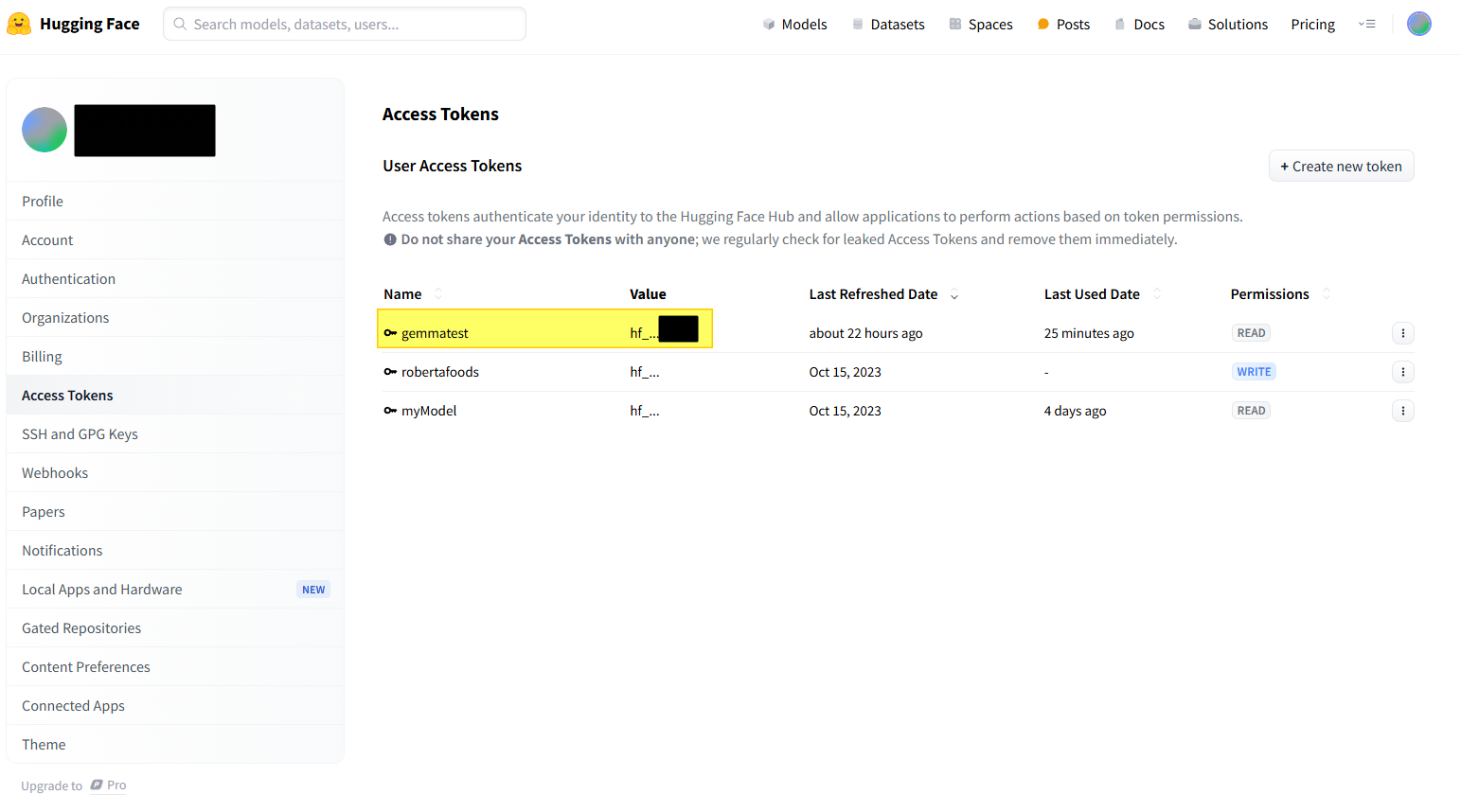Create a new access token
The height and width of the screenshot is (812, 1461).
click(1341, 167)
